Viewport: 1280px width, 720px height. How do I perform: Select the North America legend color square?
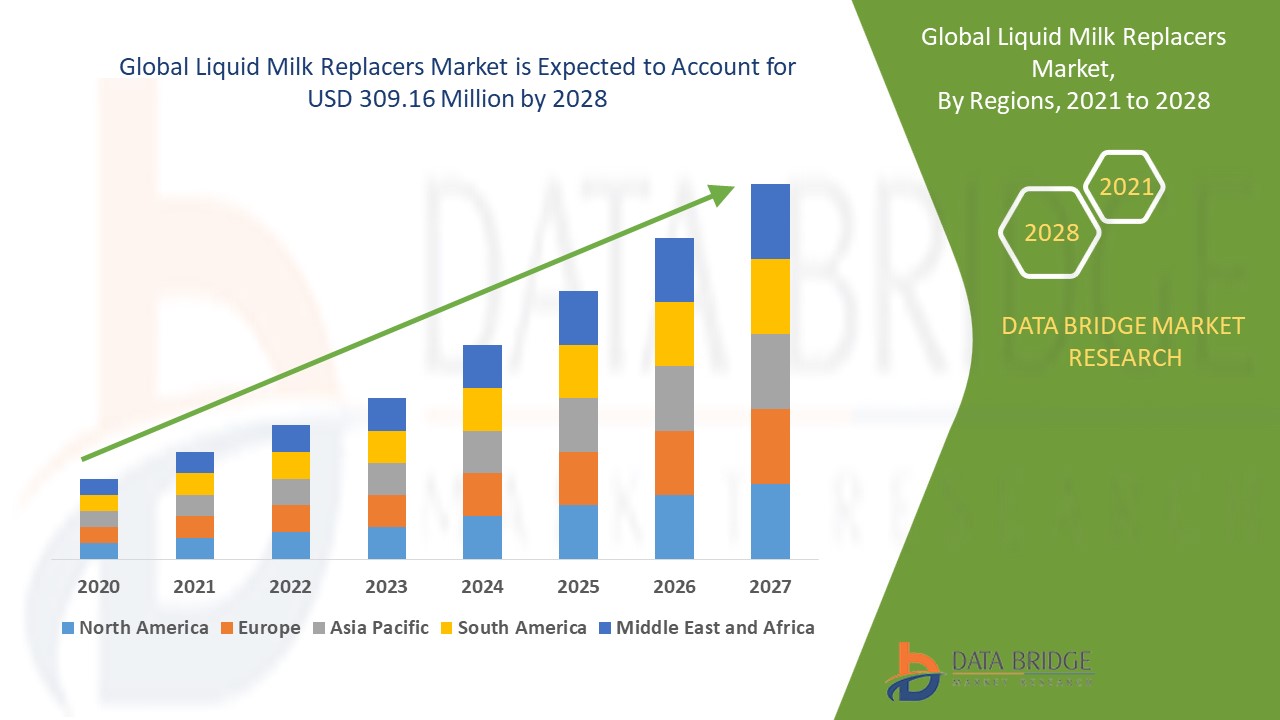(67, 628)
